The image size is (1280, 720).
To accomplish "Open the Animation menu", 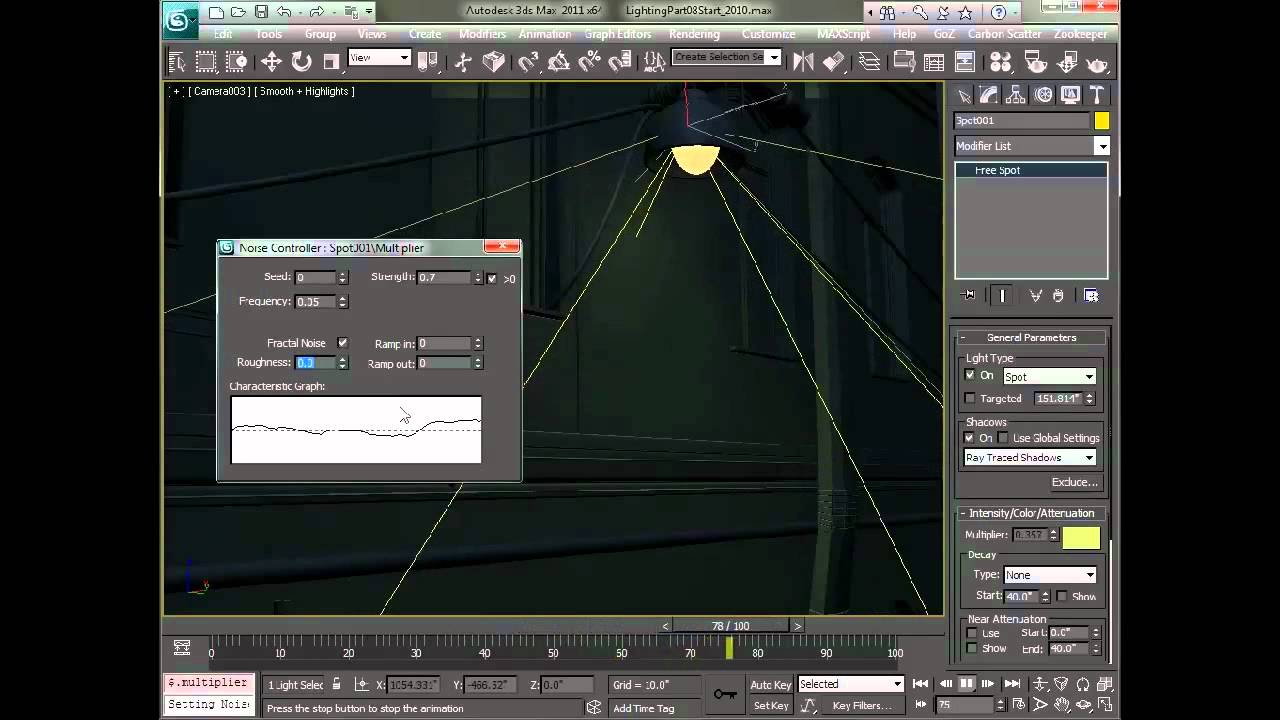I will [x=545, y=34].
